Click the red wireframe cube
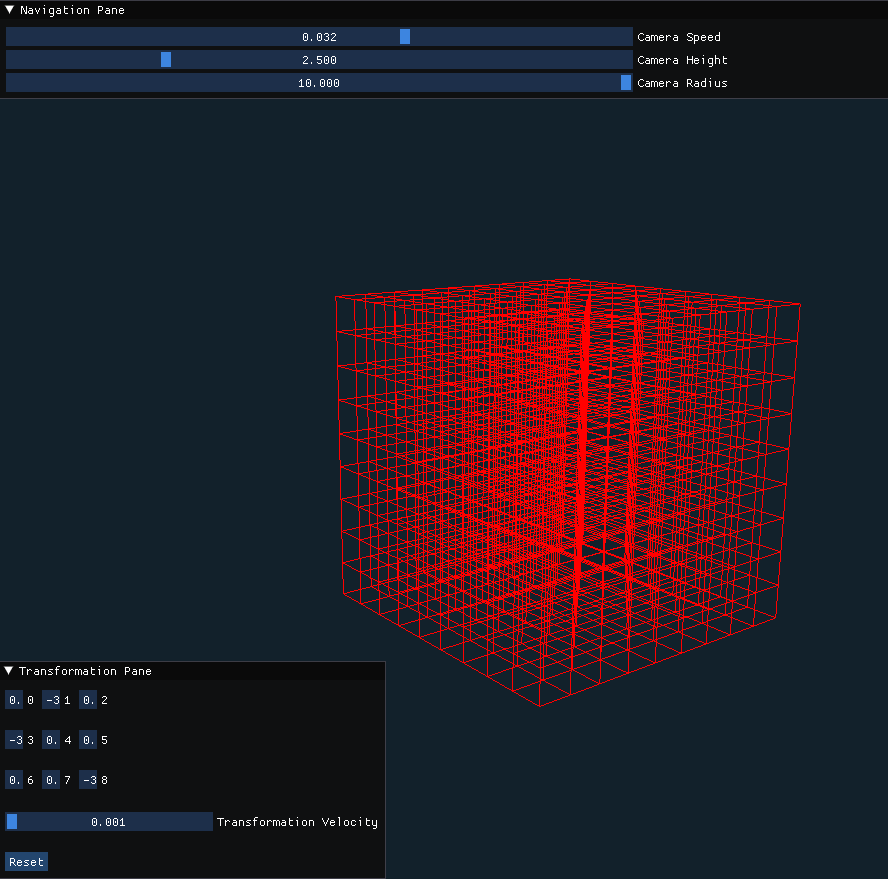Screen dimensions: 888x879 [566, 492]
